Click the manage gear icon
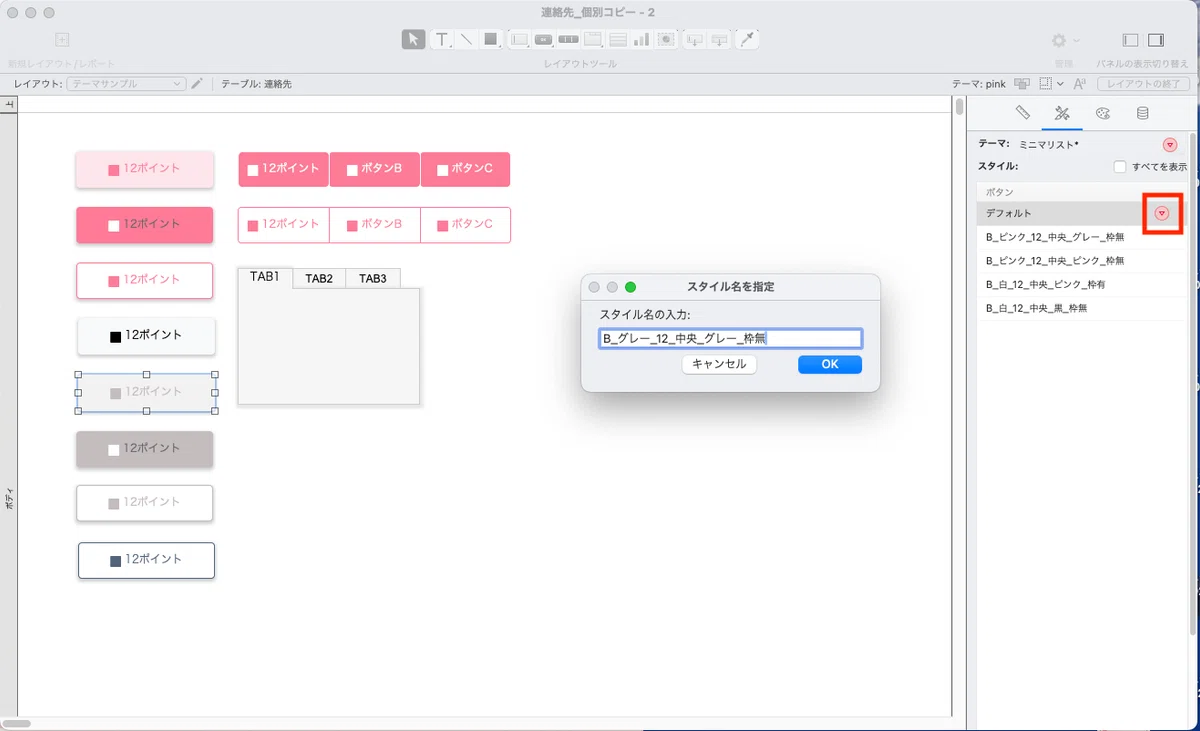The width and height of the screenshot is (1200, 731). click(x=1059, y=40)
